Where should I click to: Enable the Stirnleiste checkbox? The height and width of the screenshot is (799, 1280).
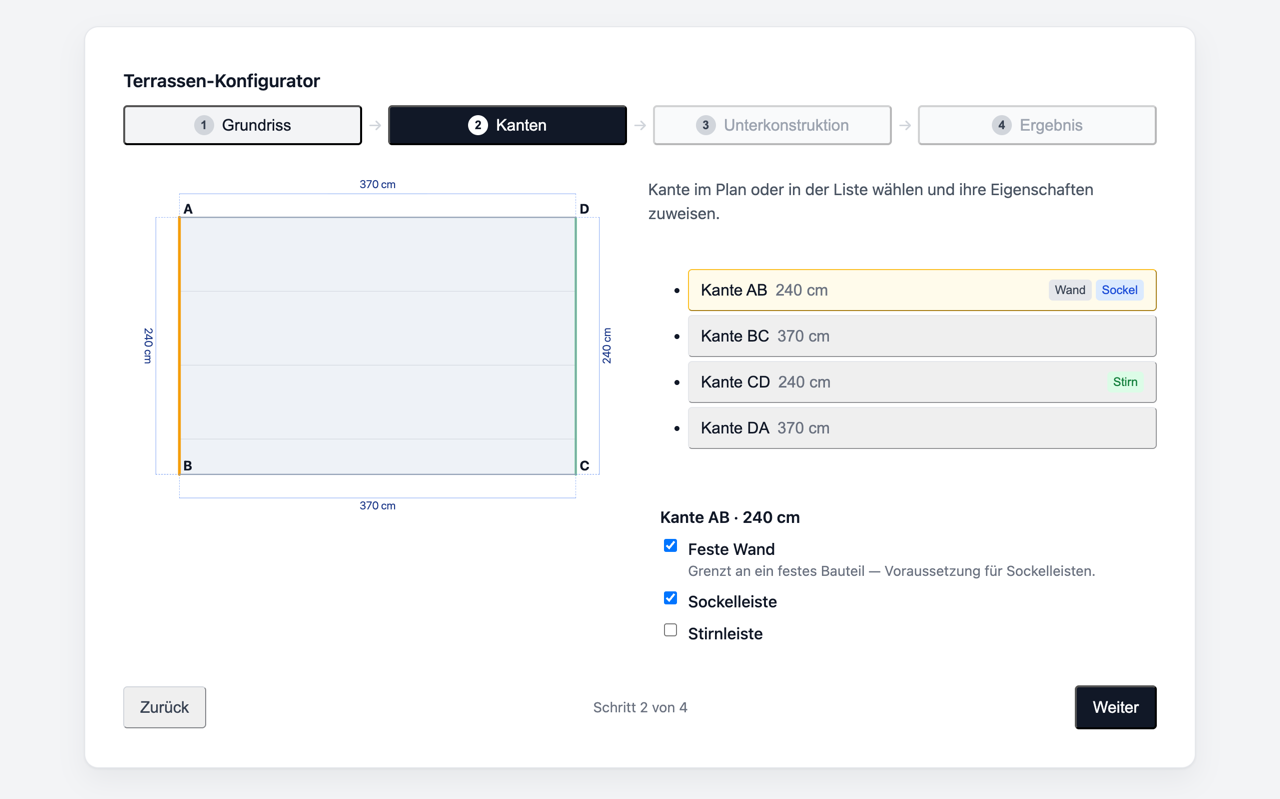[670, 630]
